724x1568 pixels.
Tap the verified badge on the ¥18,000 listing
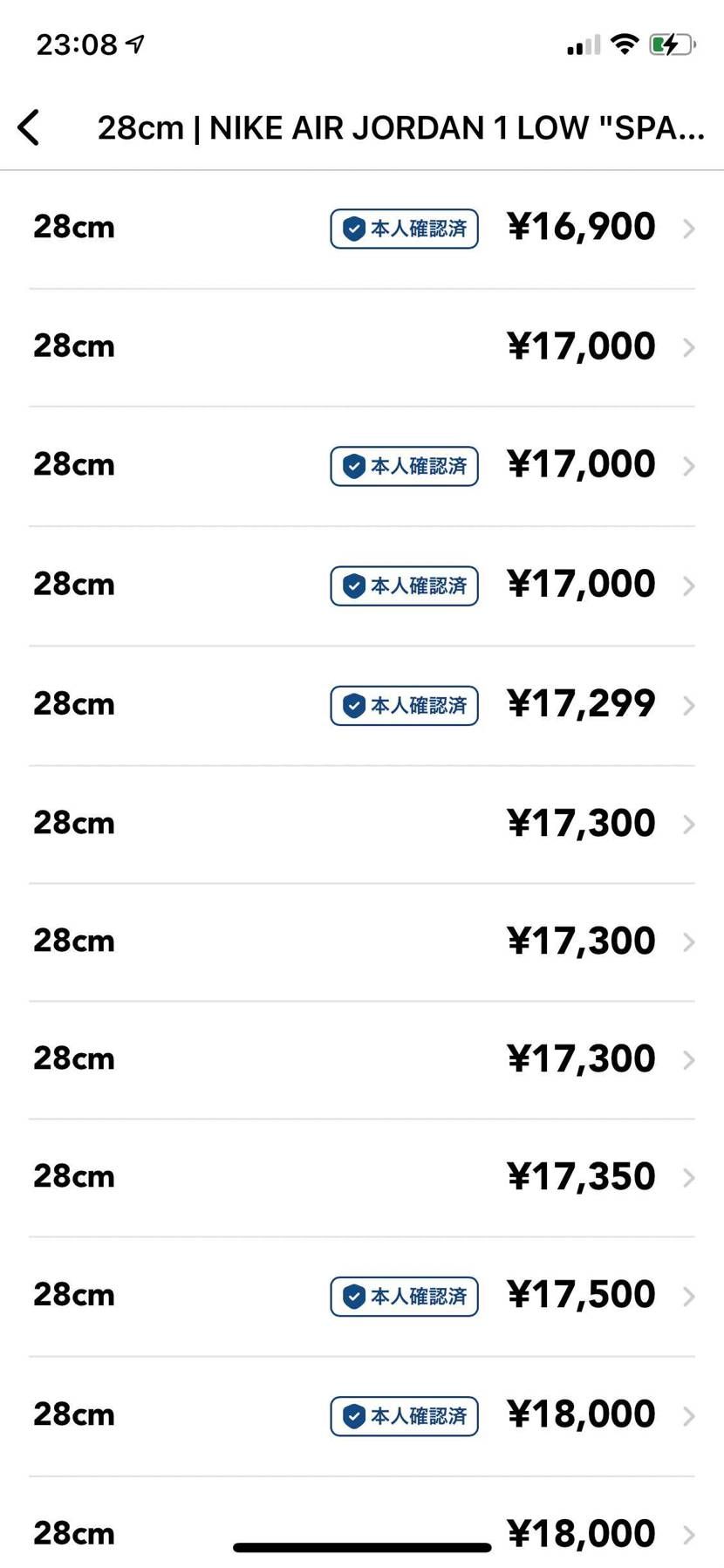coord(404,1415)
